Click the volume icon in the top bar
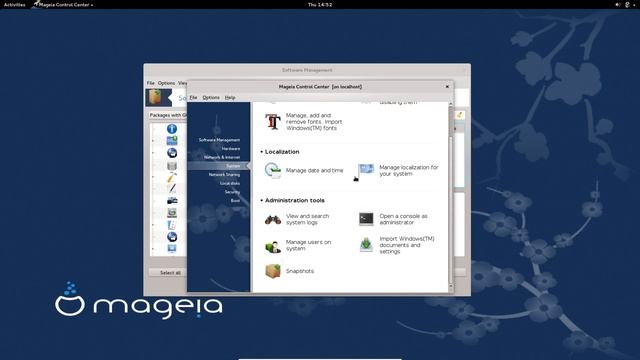This screenshot has width=640, height=360. [x=618, y=4]
